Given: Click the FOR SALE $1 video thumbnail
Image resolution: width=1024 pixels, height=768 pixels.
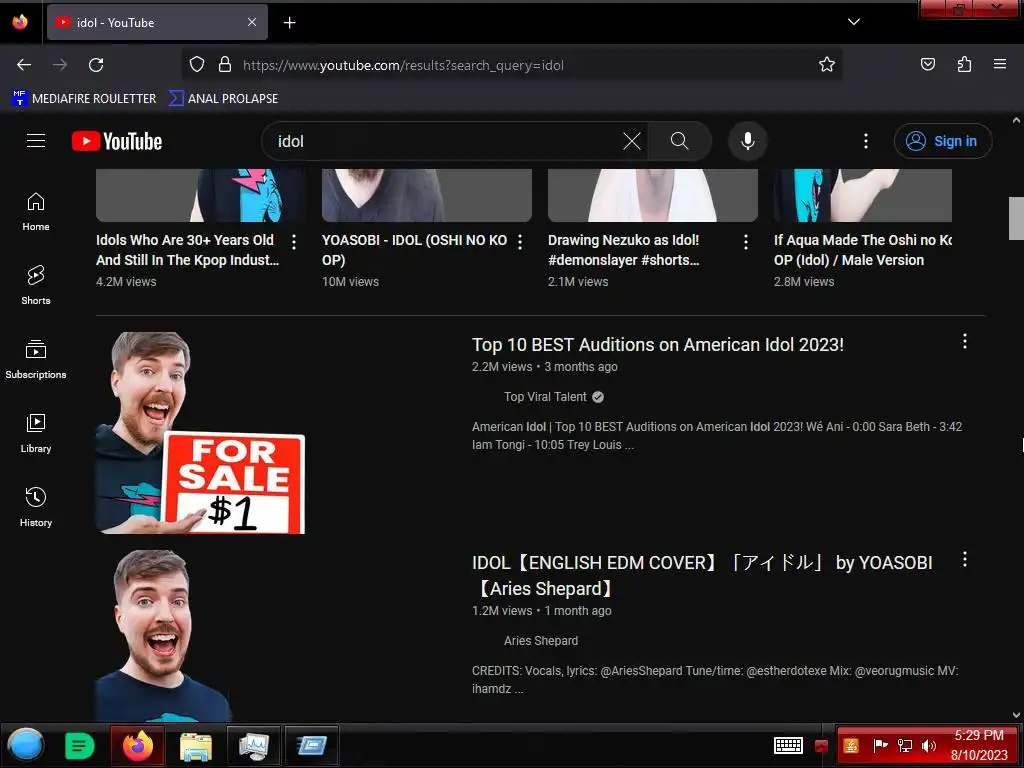Looking at the screenshot, I should tap(200, 432).
